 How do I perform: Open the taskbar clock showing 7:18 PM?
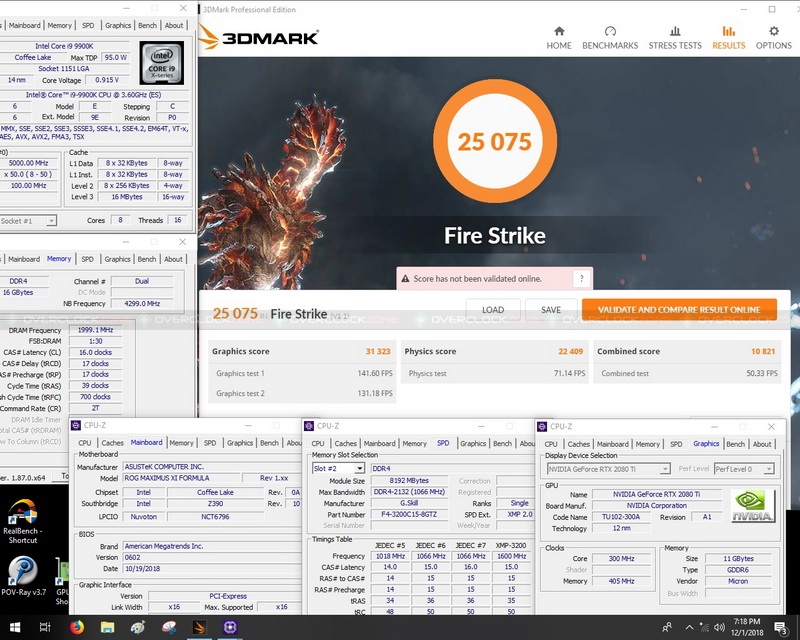[747, 627]
